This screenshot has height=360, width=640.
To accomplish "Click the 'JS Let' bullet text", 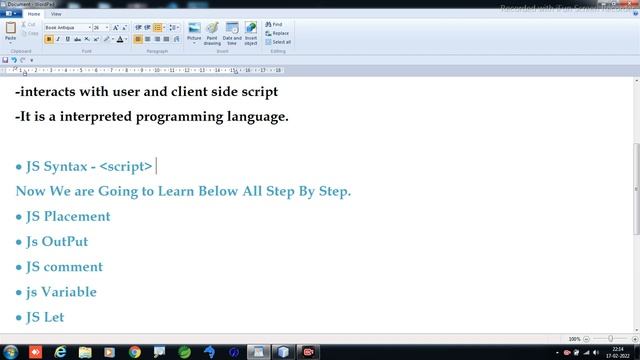I will (x=45, y=318).
